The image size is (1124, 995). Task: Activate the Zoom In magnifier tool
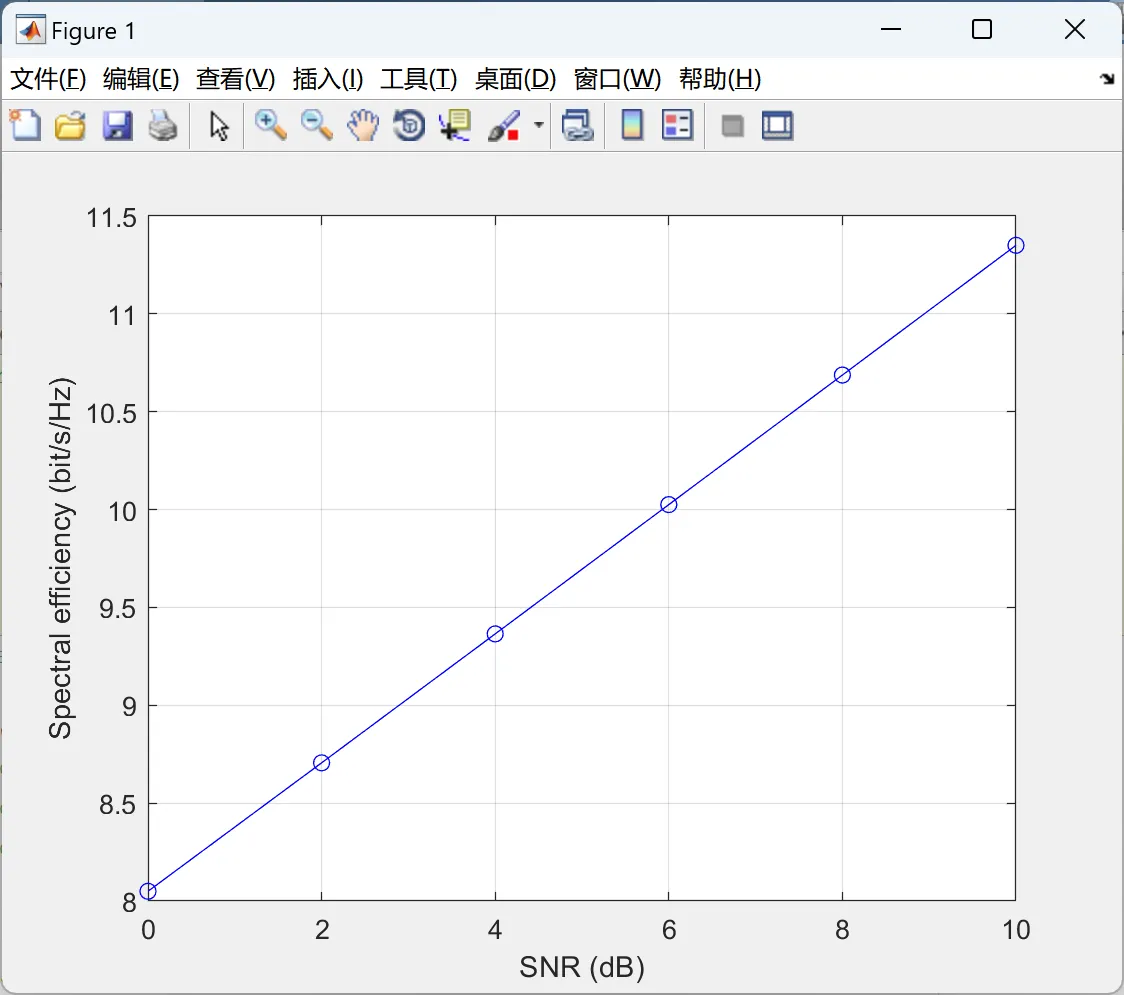pyautogui.click(x=270, y=125)
